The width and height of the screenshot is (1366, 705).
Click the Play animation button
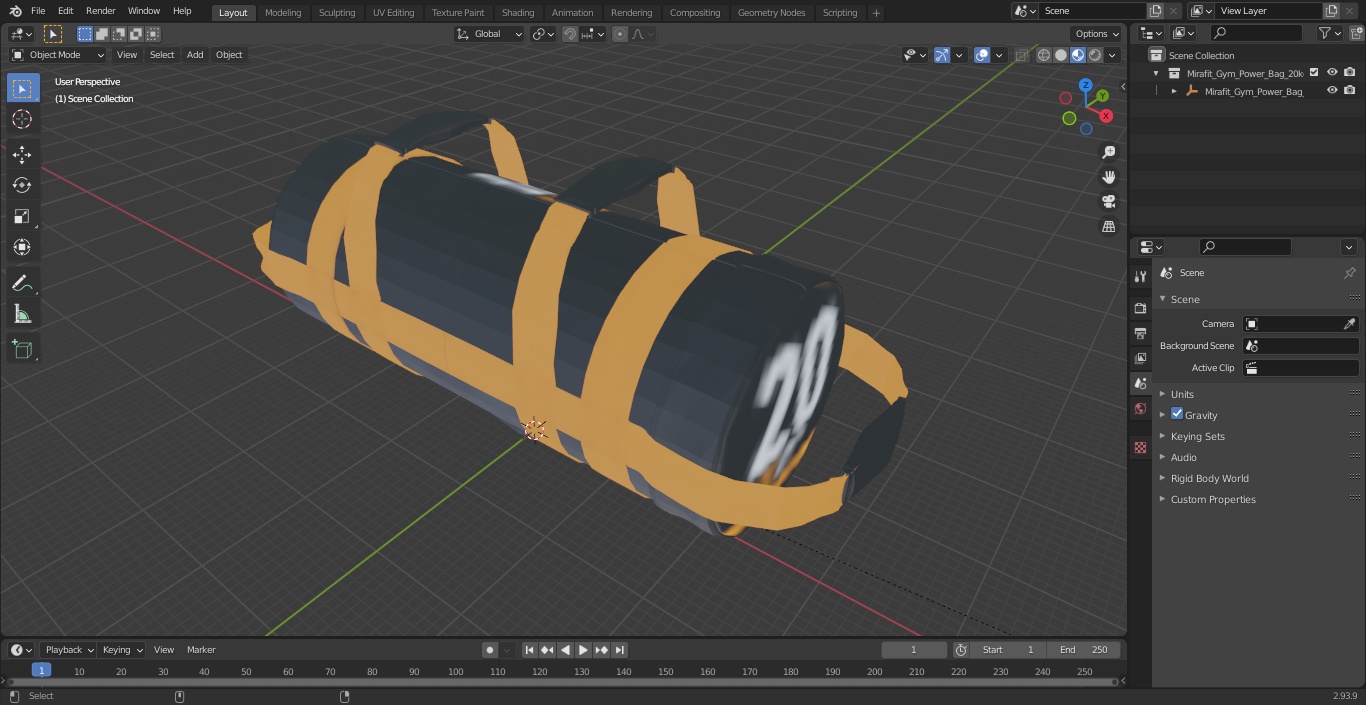pos(583,650)
